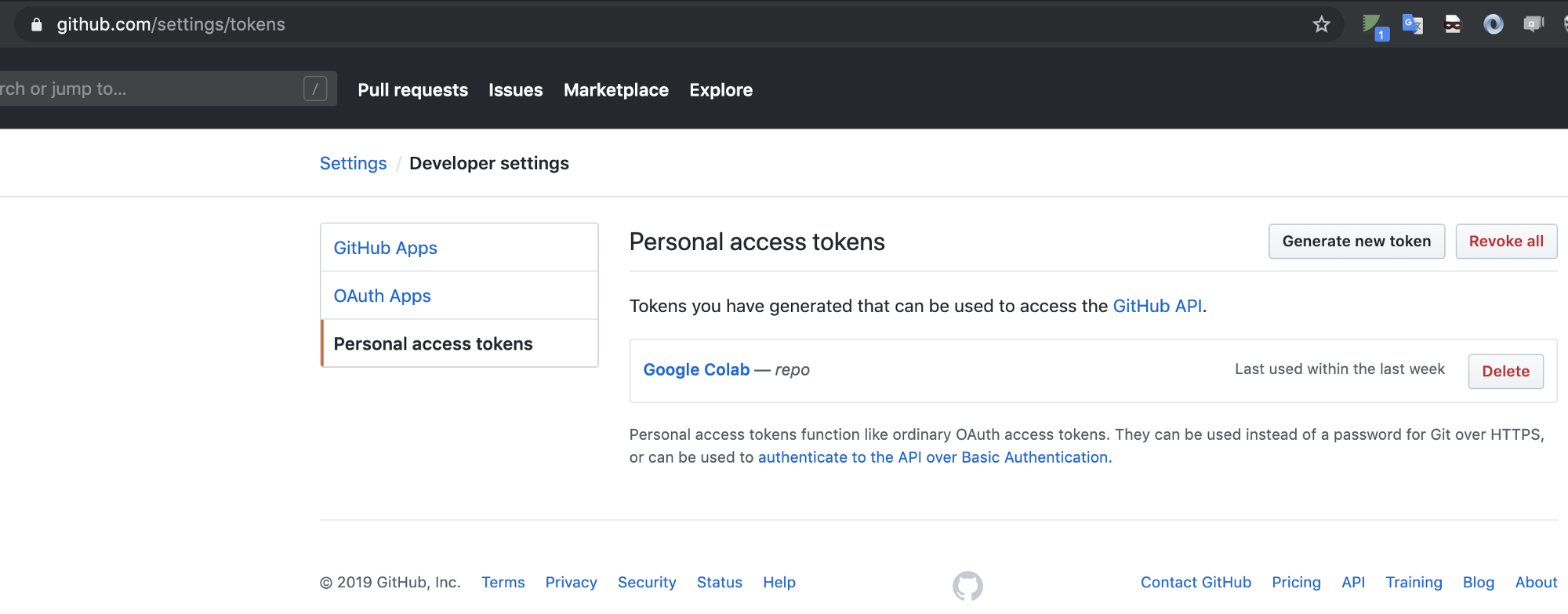
Task: Open the masked document extension icon
Action: [x=1453, y=24]
